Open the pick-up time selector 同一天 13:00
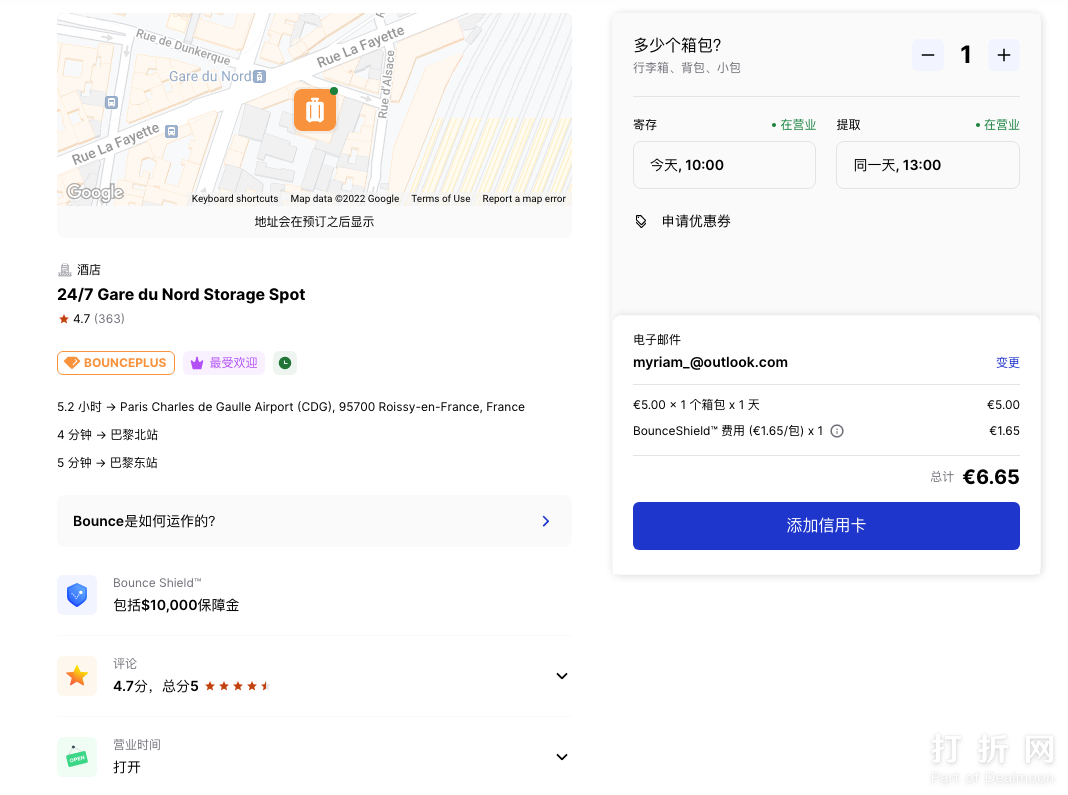The height and width of the screenshot is (795, 1068). (927, 165)
